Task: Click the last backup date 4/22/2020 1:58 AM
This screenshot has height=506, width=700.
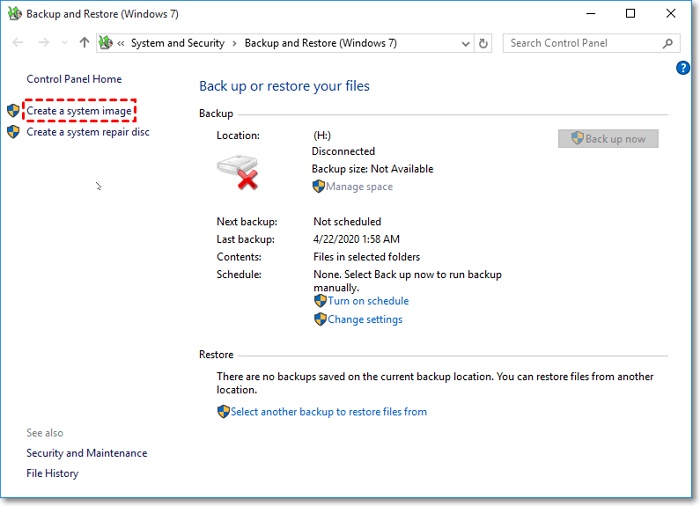Action: click(356, 239)
